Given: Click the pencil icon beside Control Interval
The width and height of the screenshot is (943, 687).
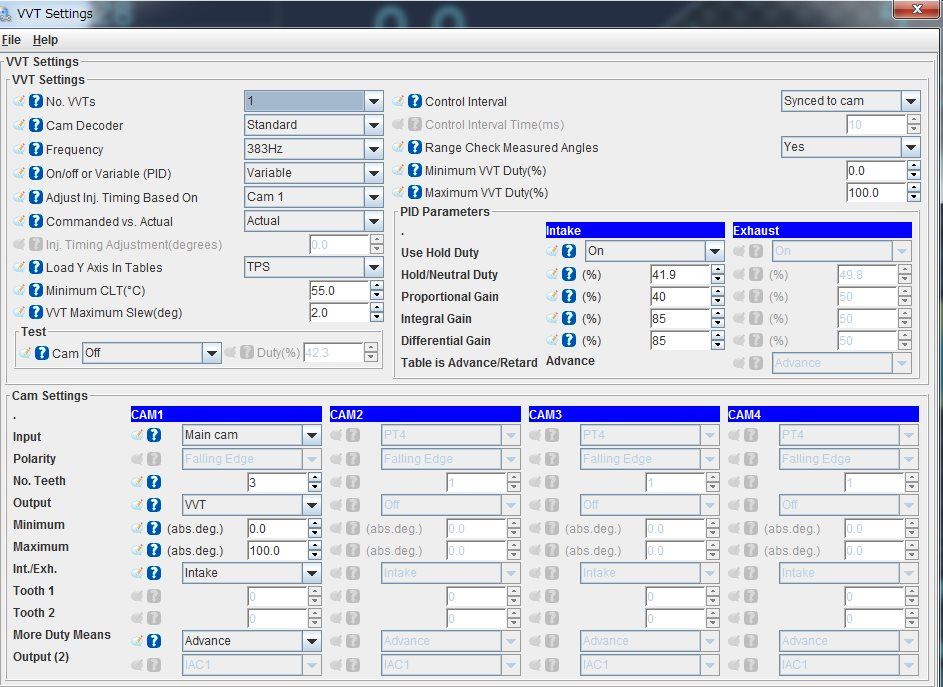Looking at the screenshot, I should pos(399,101).
